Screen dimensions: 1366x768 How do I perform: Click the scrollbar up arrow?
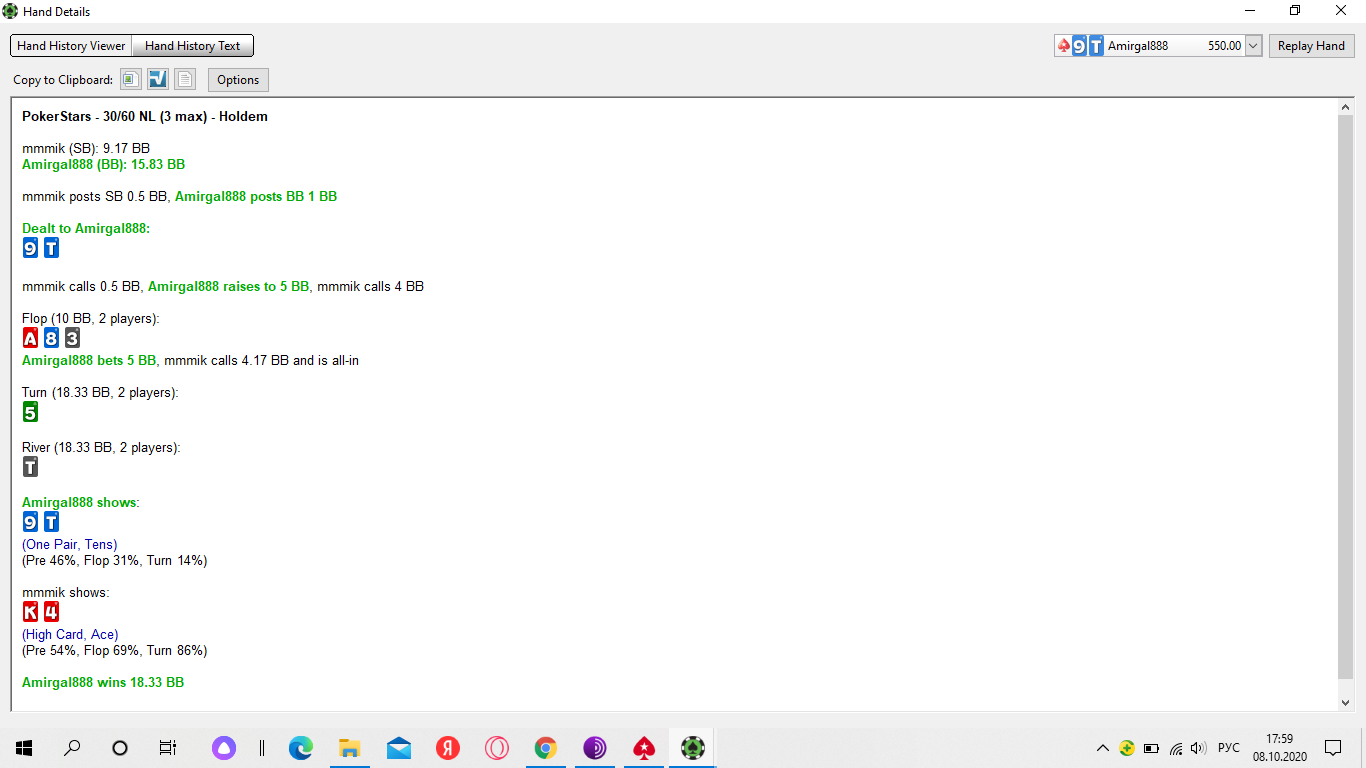click(1345, 107)
